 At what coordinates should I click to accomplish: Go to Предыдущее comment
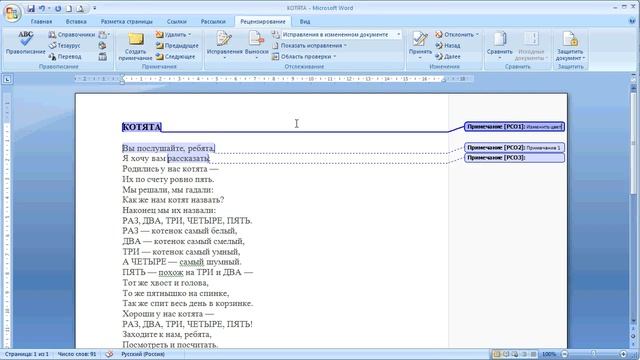(177, 46)
